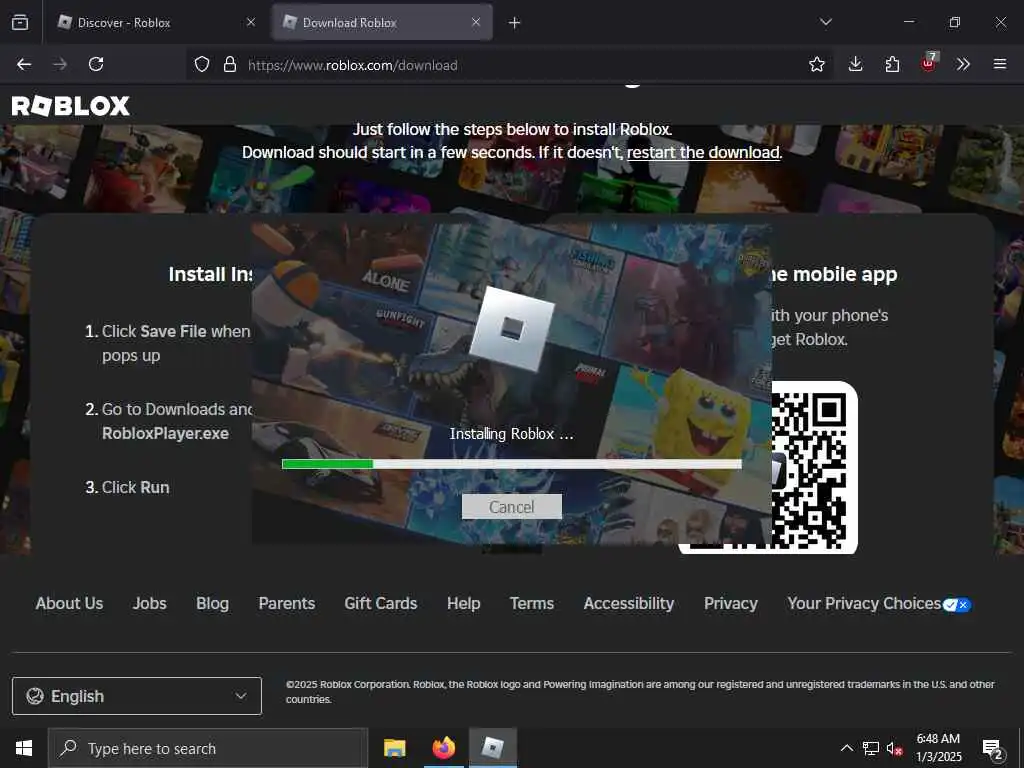This screenshot has width=1024, height=768.
Task: Select the Download Roblox tab
Action: [x=382, y=22]
